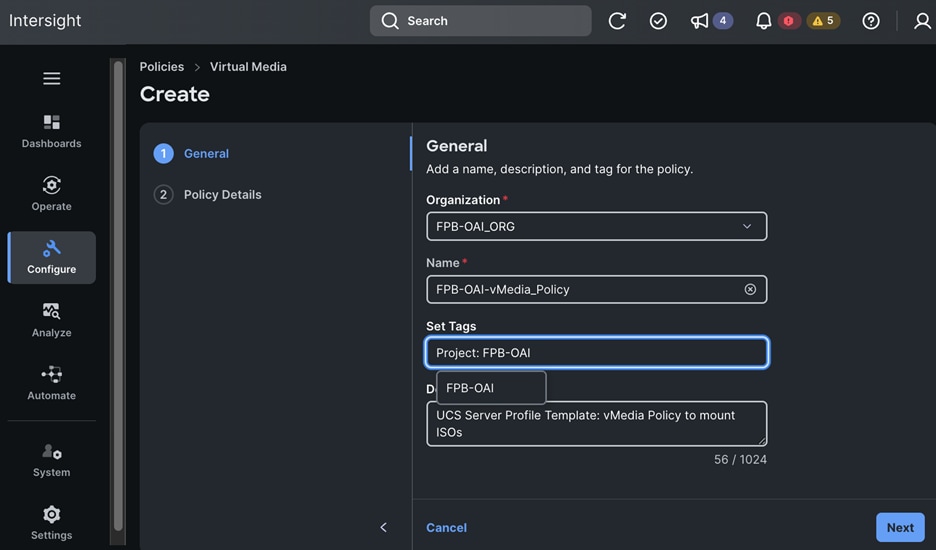Select the FPB-OAI tag suggestion
Image resolution: width=936 pixels, height=550 pixels.
491,388
